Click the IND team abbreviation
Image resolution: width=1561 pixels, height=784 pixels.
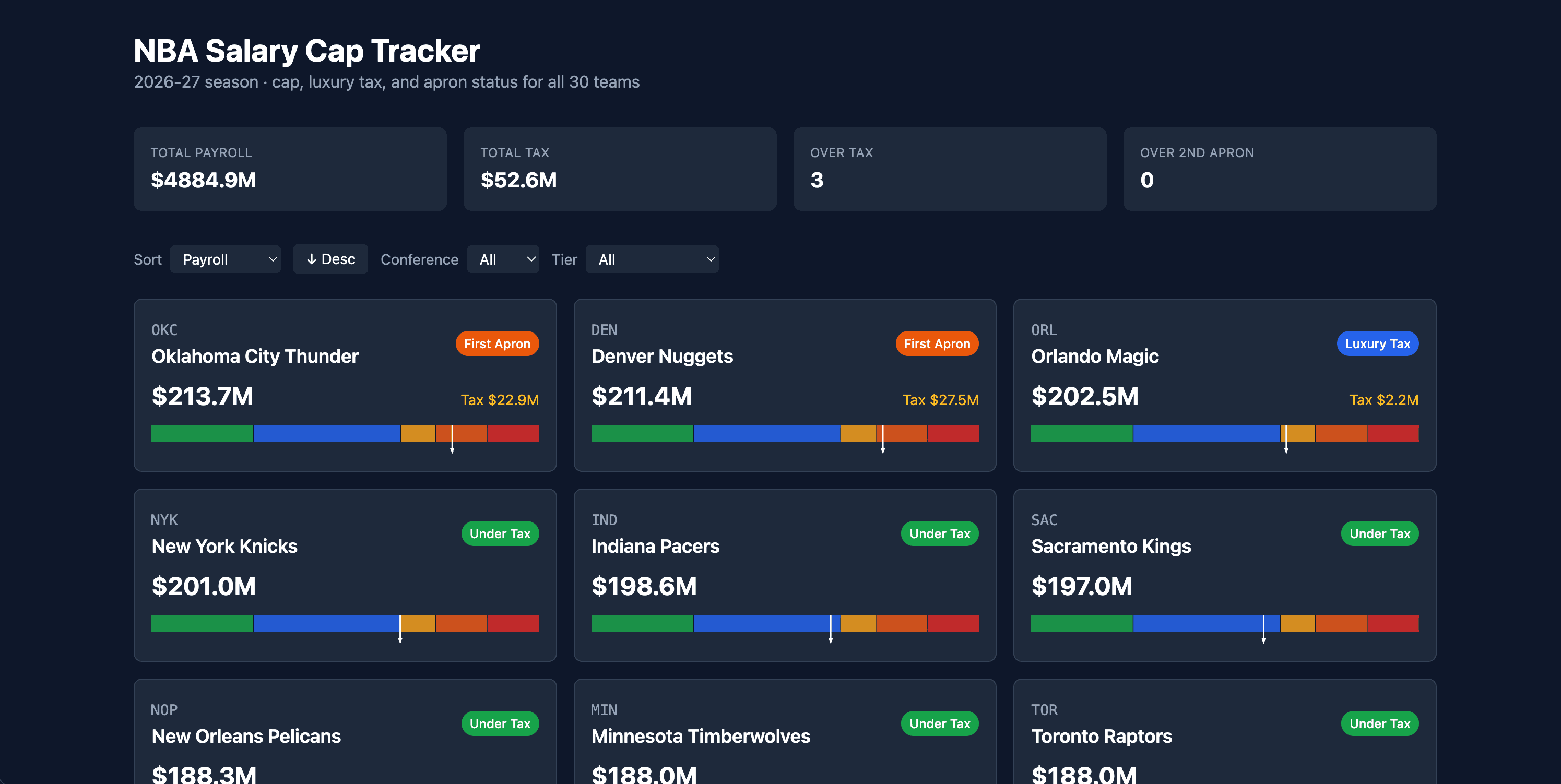pos(604,520)
